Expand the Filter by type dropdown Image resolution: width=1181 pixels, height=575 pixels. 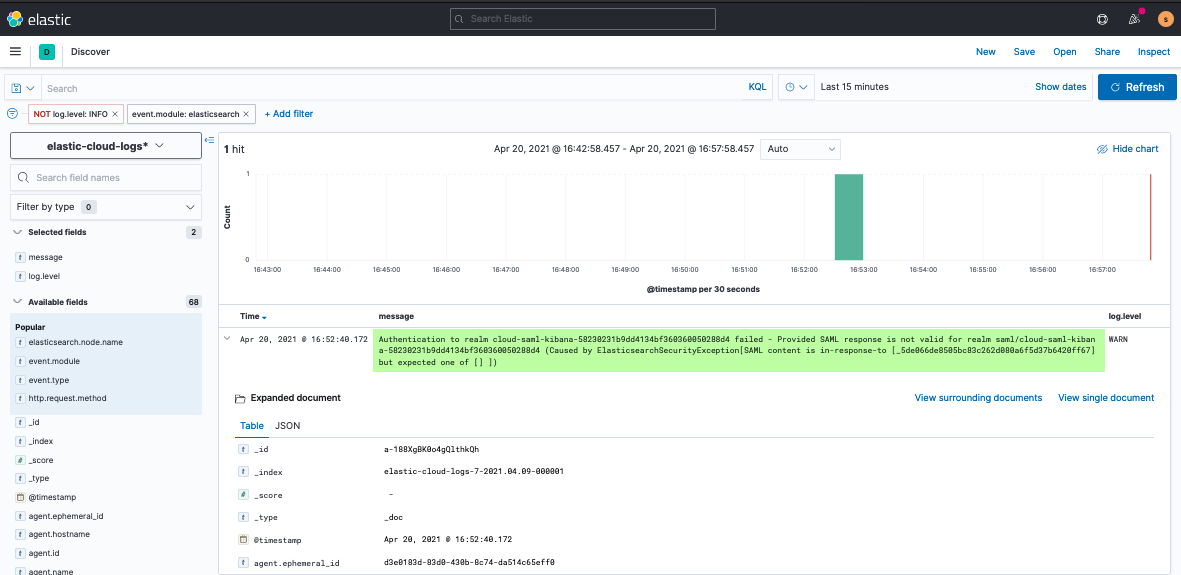pyautogui.click(x=105, y=207)
